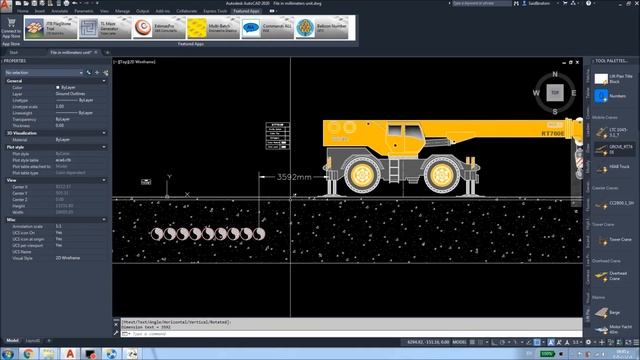Open the No selection dropdown

click(x=44, y=73)
